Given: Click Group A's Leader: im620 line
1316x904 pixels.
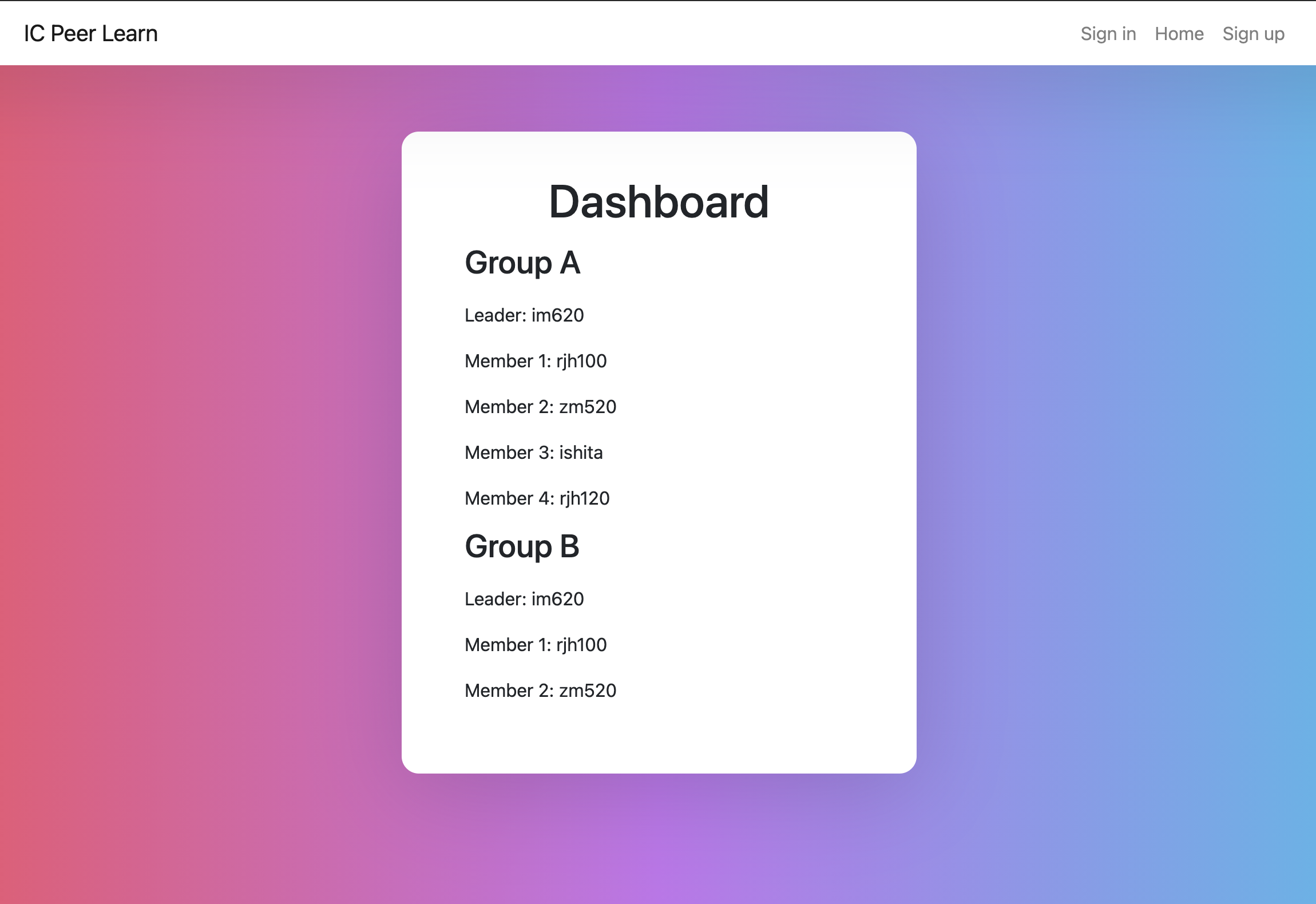Looking at the screenshot, I should pos(524,315).
